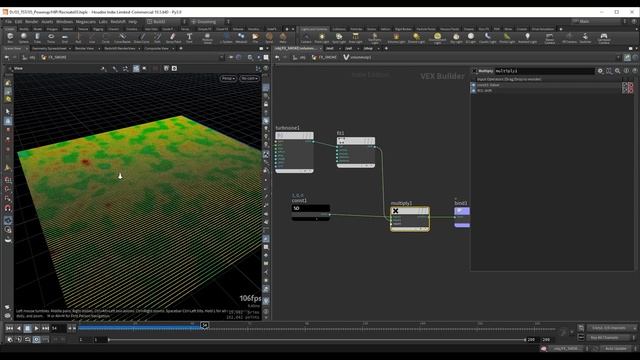Play forward
640x360 pixels.
pos(36,328)
